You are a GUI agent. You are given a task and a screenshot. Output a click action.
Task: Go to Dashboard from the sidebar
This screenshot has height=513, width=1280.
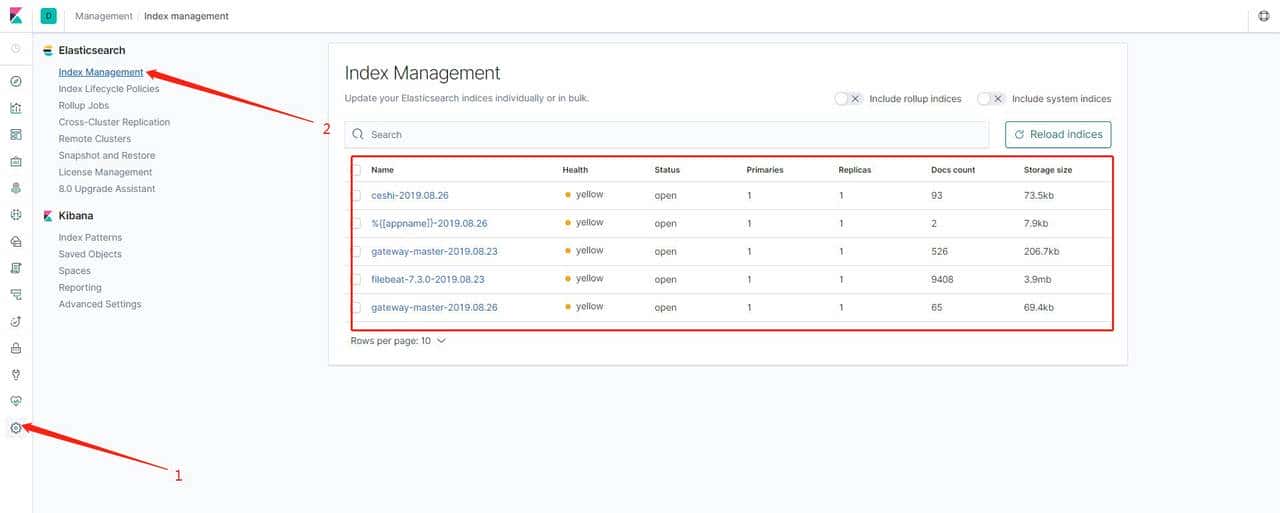pos(15,135)
